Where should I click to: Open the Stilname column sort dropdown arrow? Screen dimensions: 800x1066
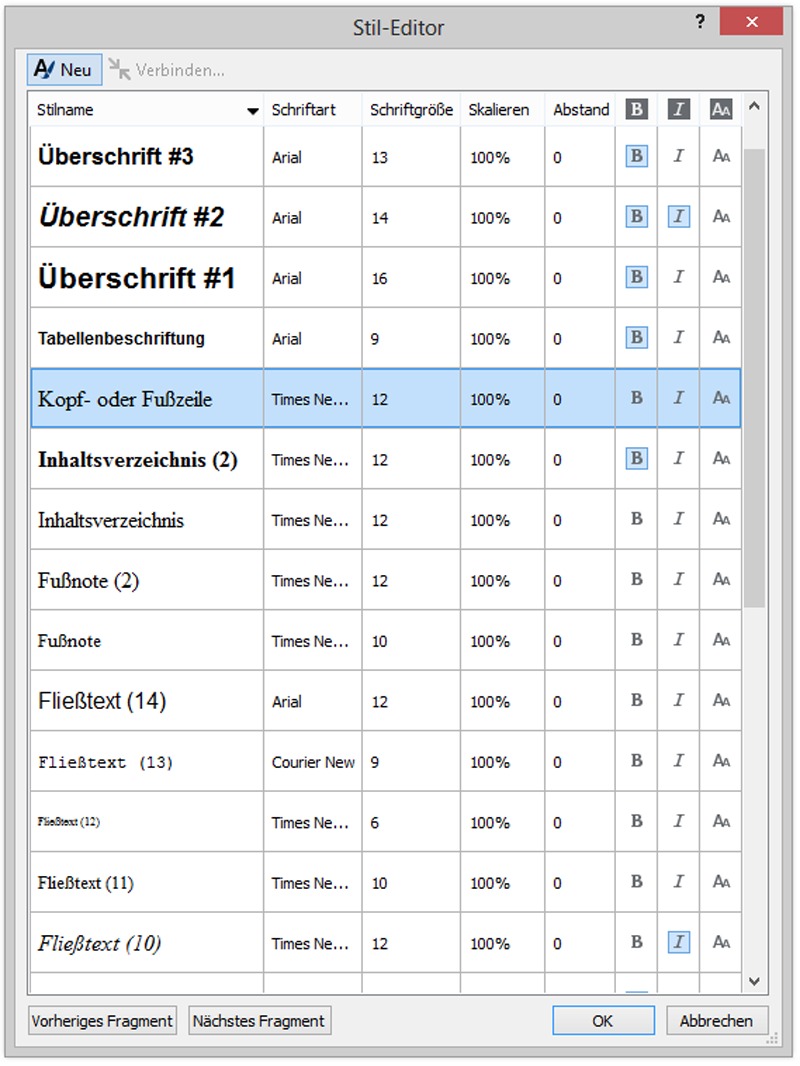tap(253, 111)
